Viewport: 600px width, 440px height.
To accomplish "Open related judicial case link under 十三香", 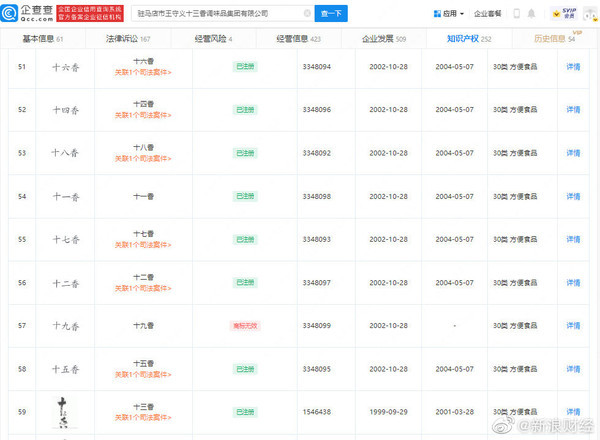I will [x=143, y=417].
